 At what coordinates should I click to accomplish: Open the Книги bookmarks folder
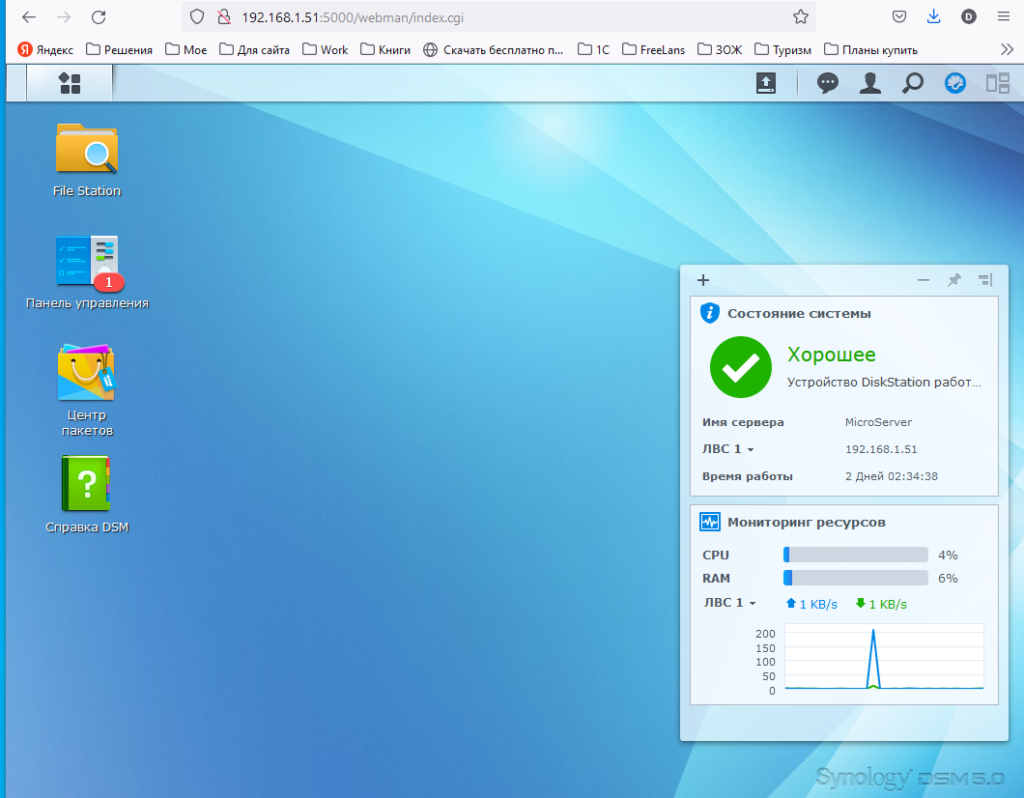tap(385, 50)
